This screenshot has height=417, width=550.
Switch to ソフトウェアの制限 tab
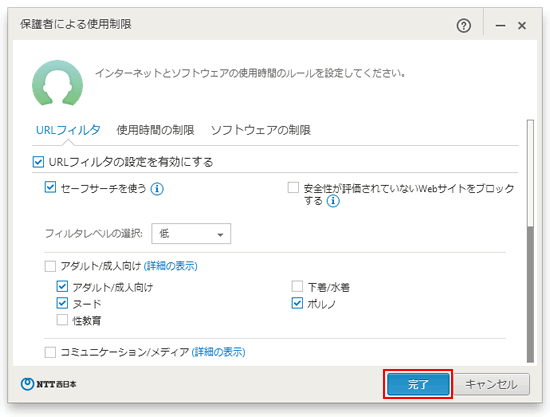pyautogui.click(x=261, y=130)
